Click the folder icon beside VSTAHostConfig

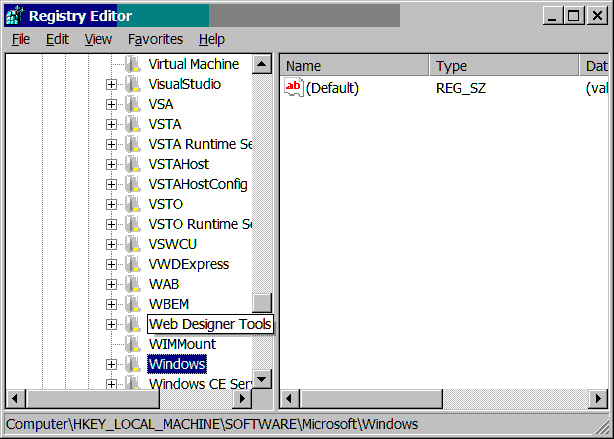pyautogui.click(x=134, y=184)
